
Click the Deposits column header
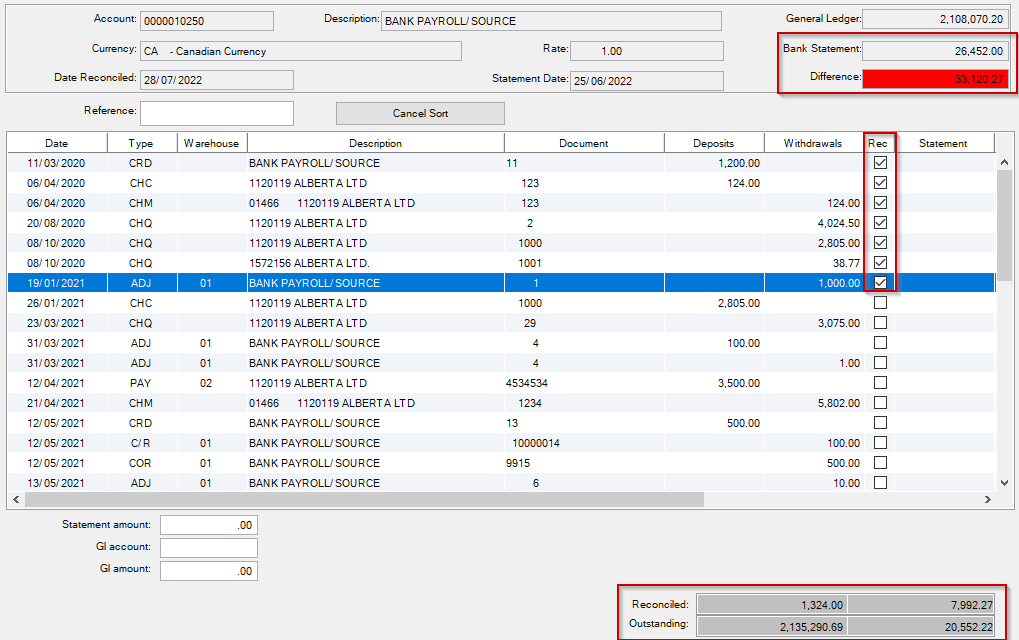pos(713,143)
